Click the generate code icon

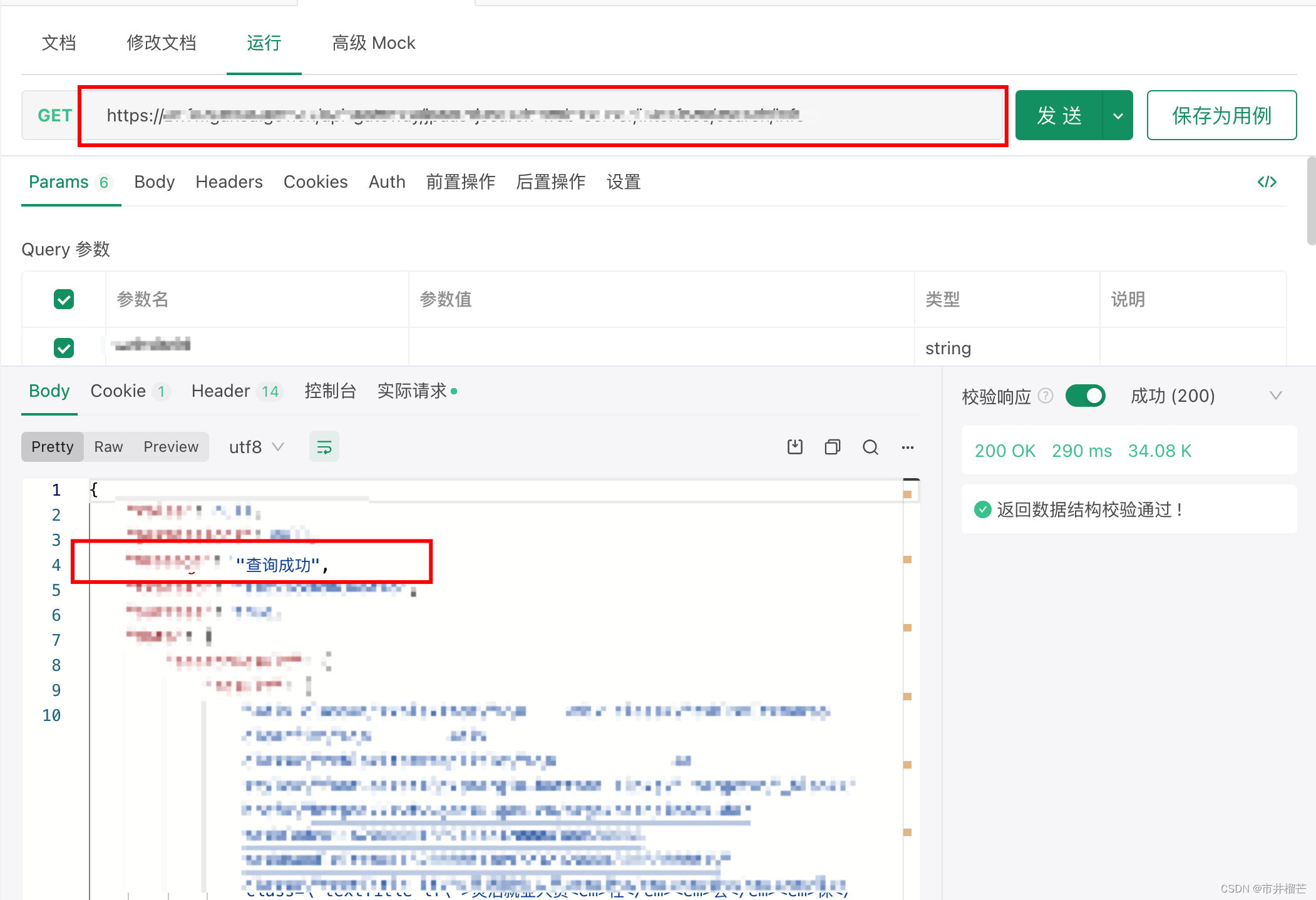click(1267, 182)
